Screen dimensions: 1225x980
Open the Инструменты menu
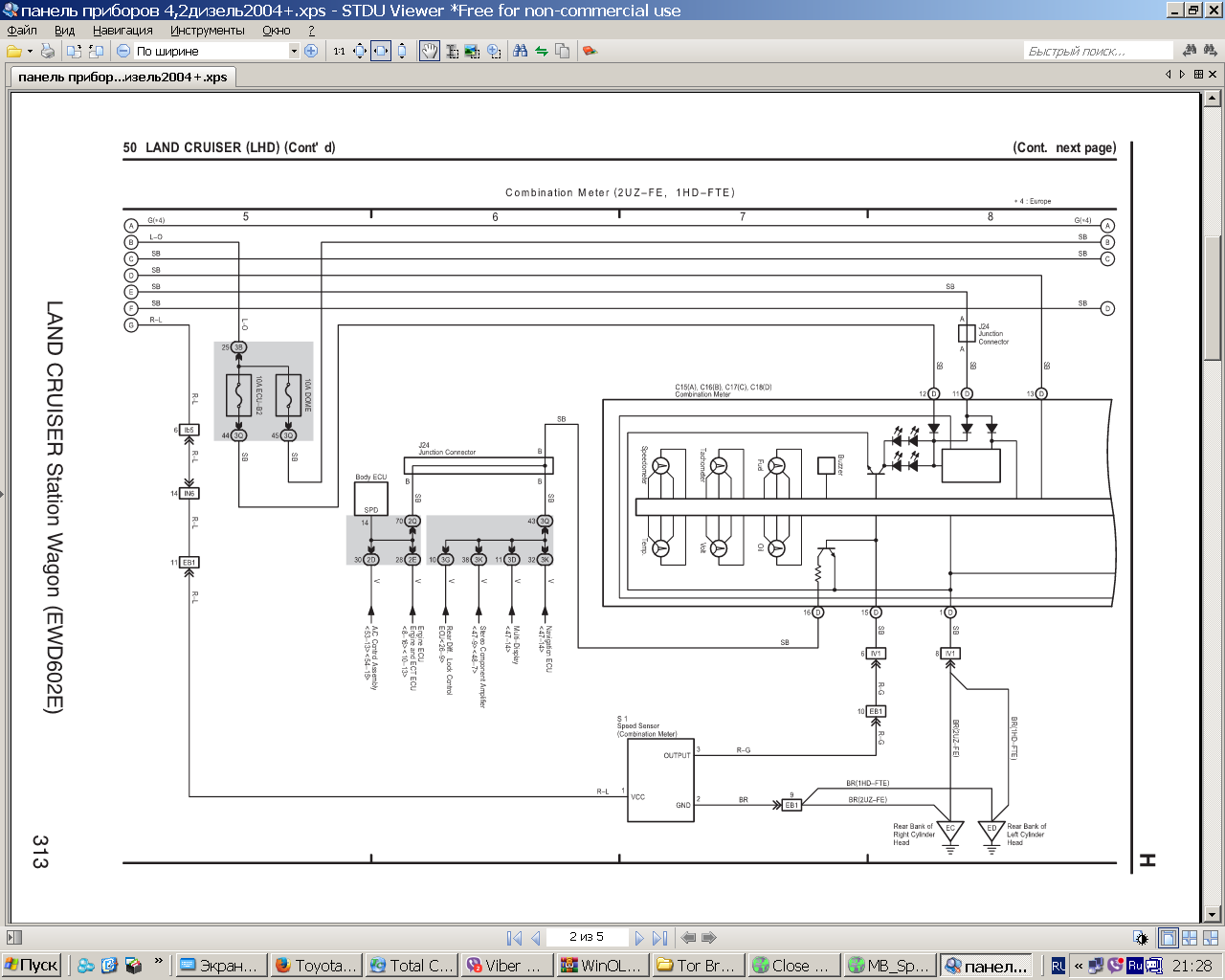point(208,31)
